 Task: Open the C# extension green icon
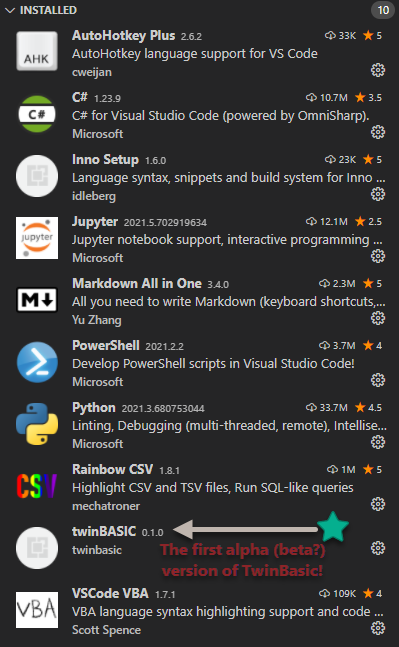[x=37, y=113]
